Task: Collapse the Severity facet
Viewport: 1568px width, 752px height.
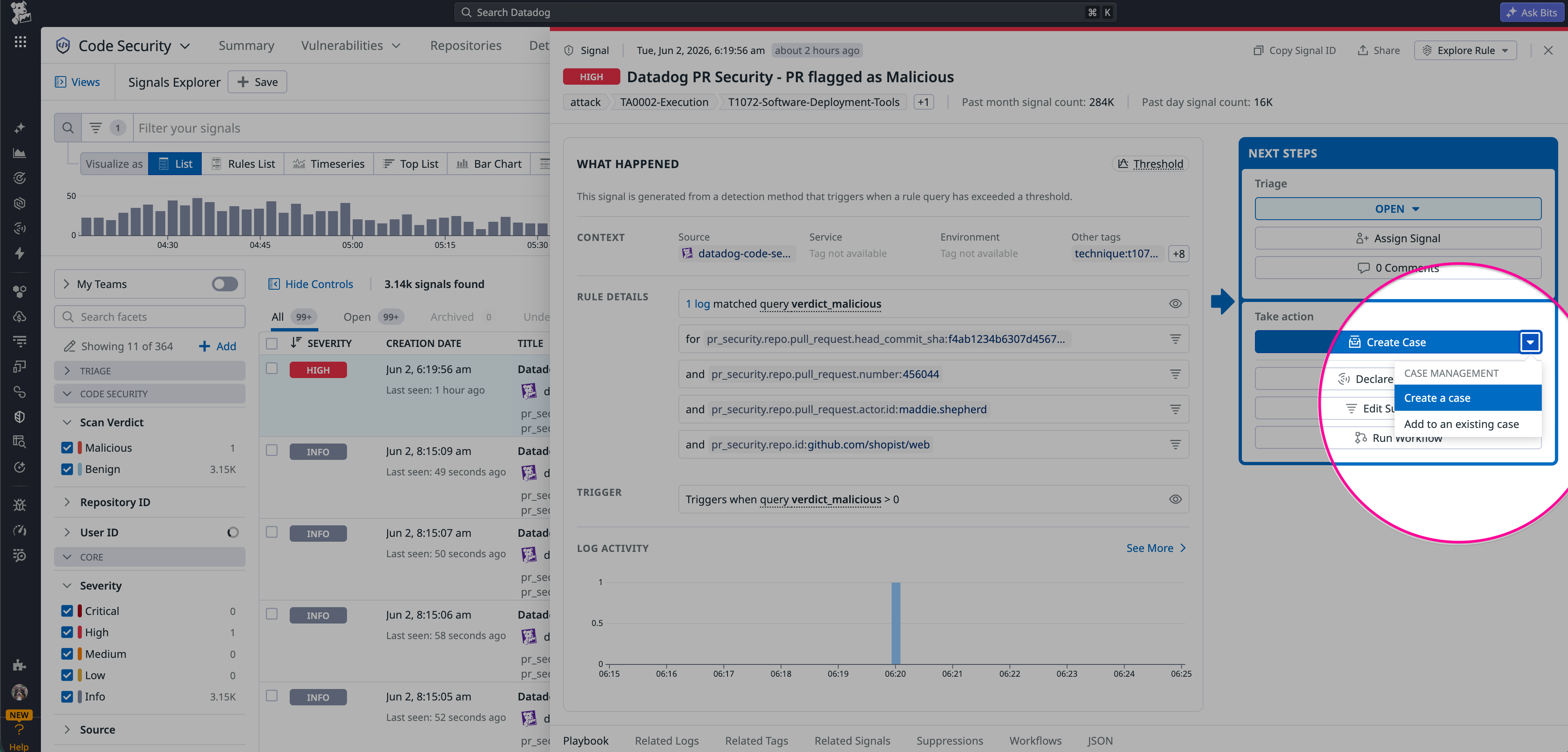Action: pos(67,586)
